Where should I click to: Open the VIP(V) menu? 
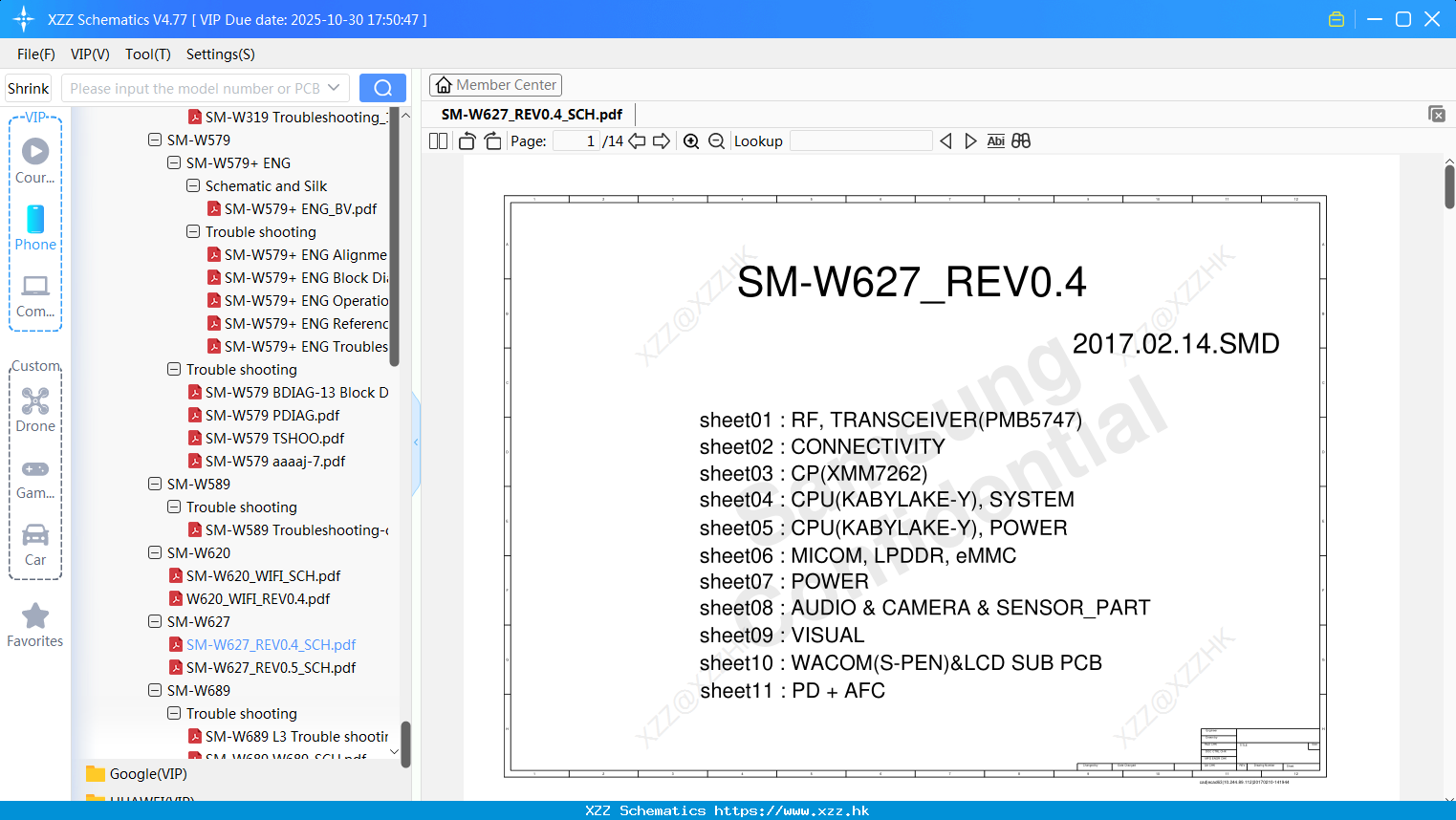pyautogui.click(x=90, y=54)
